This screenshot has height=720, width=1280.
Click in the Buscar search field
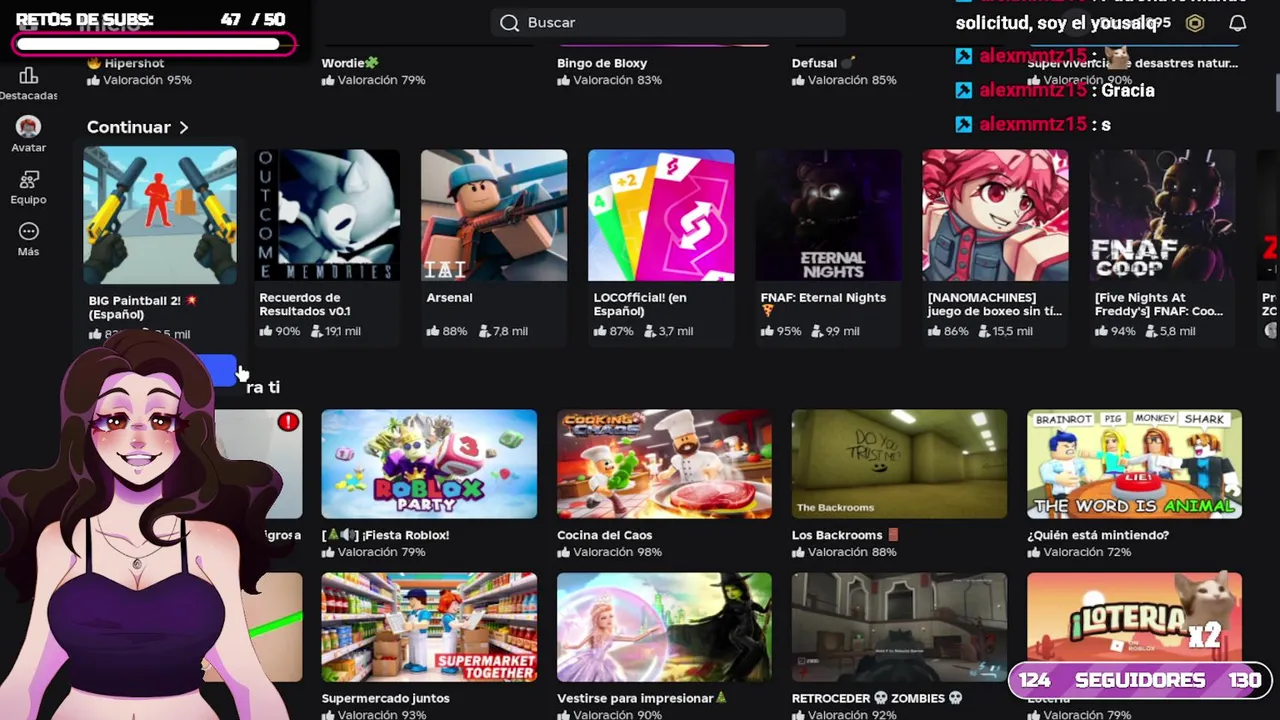(x=668, y=22)
